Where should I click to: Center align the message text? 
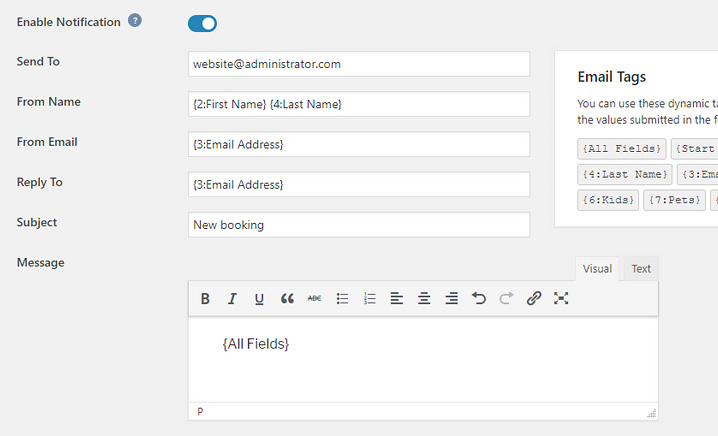pos(424,298)
